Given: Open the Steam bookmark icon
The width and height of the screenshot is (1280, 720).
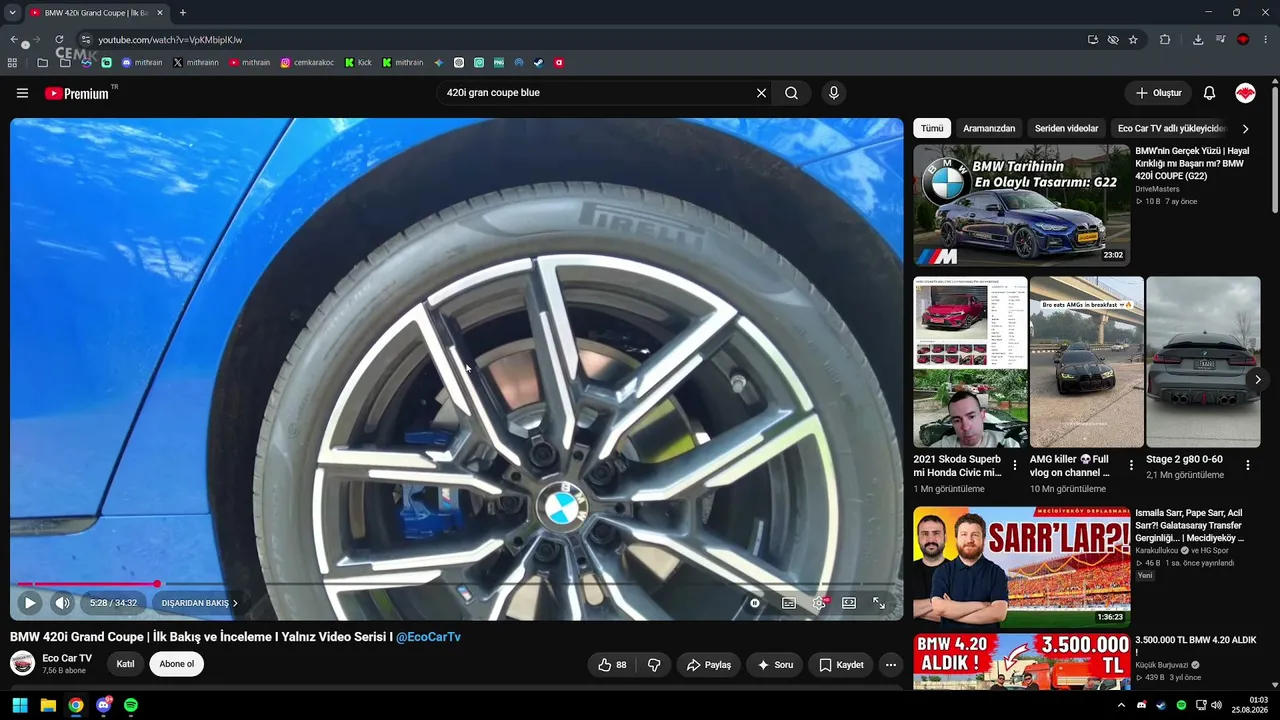Looking at the screenshot, I should [538, 63].
